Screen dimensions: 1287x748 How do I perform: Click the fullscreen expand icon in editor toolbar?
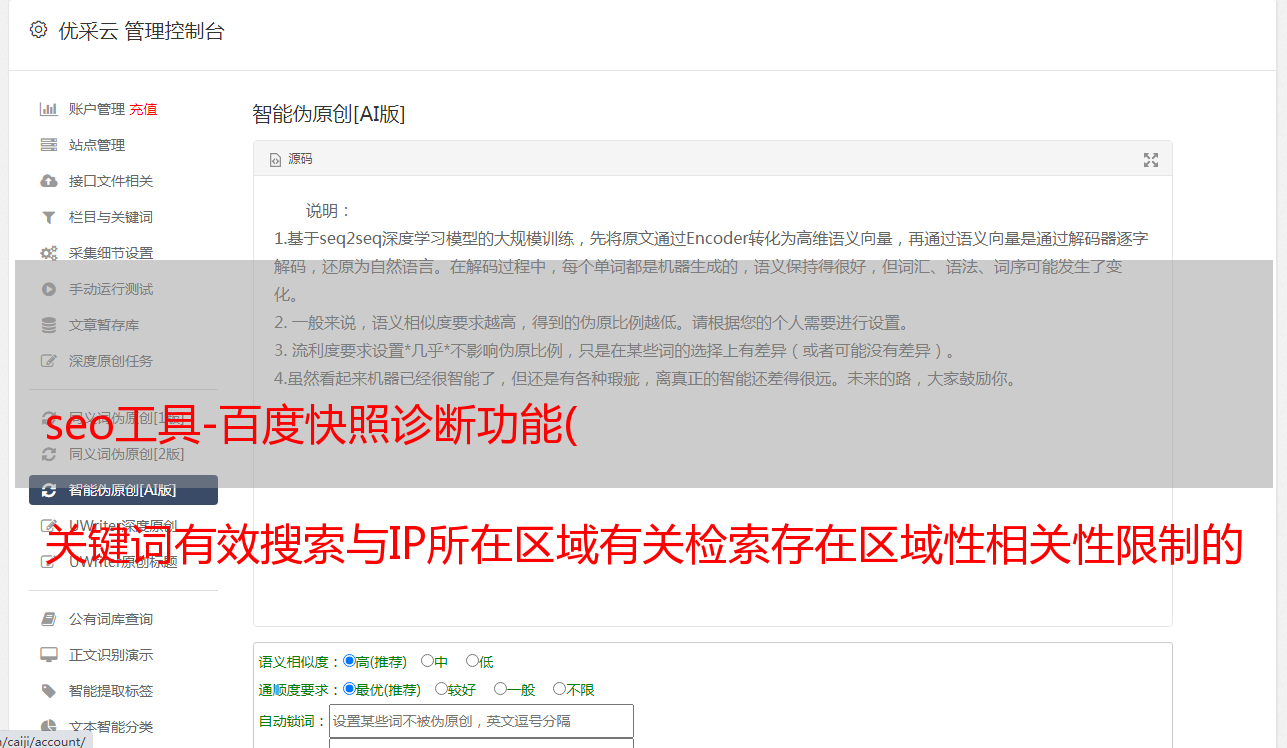coord(1151,160)
